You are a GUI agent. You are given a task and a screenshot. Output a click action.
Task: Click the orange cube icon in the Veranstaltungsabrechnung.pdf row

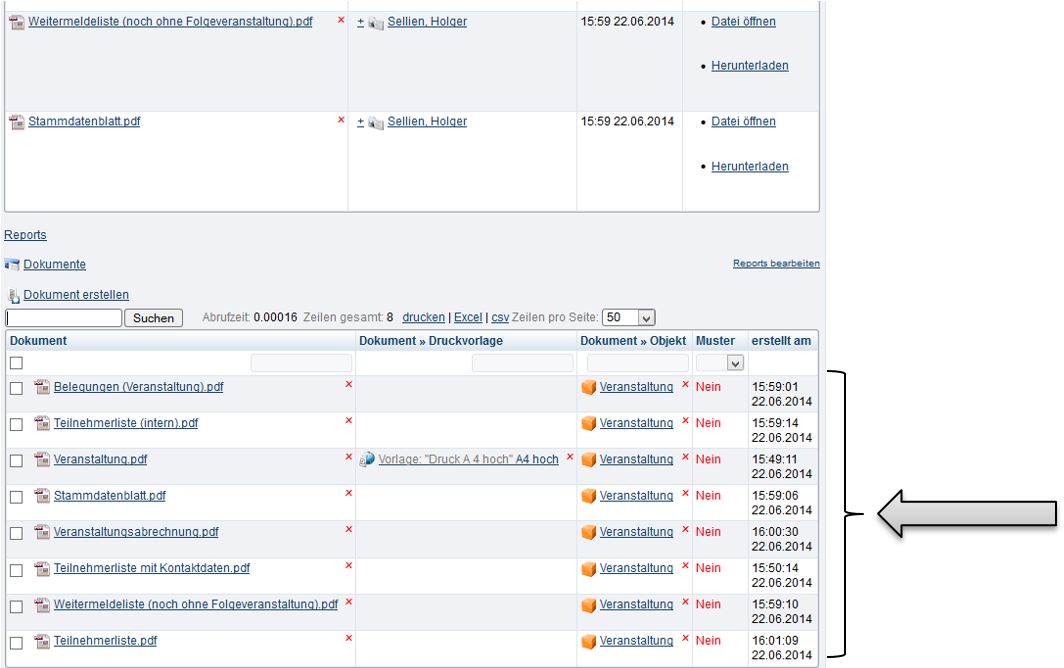[x=589, y=532]
